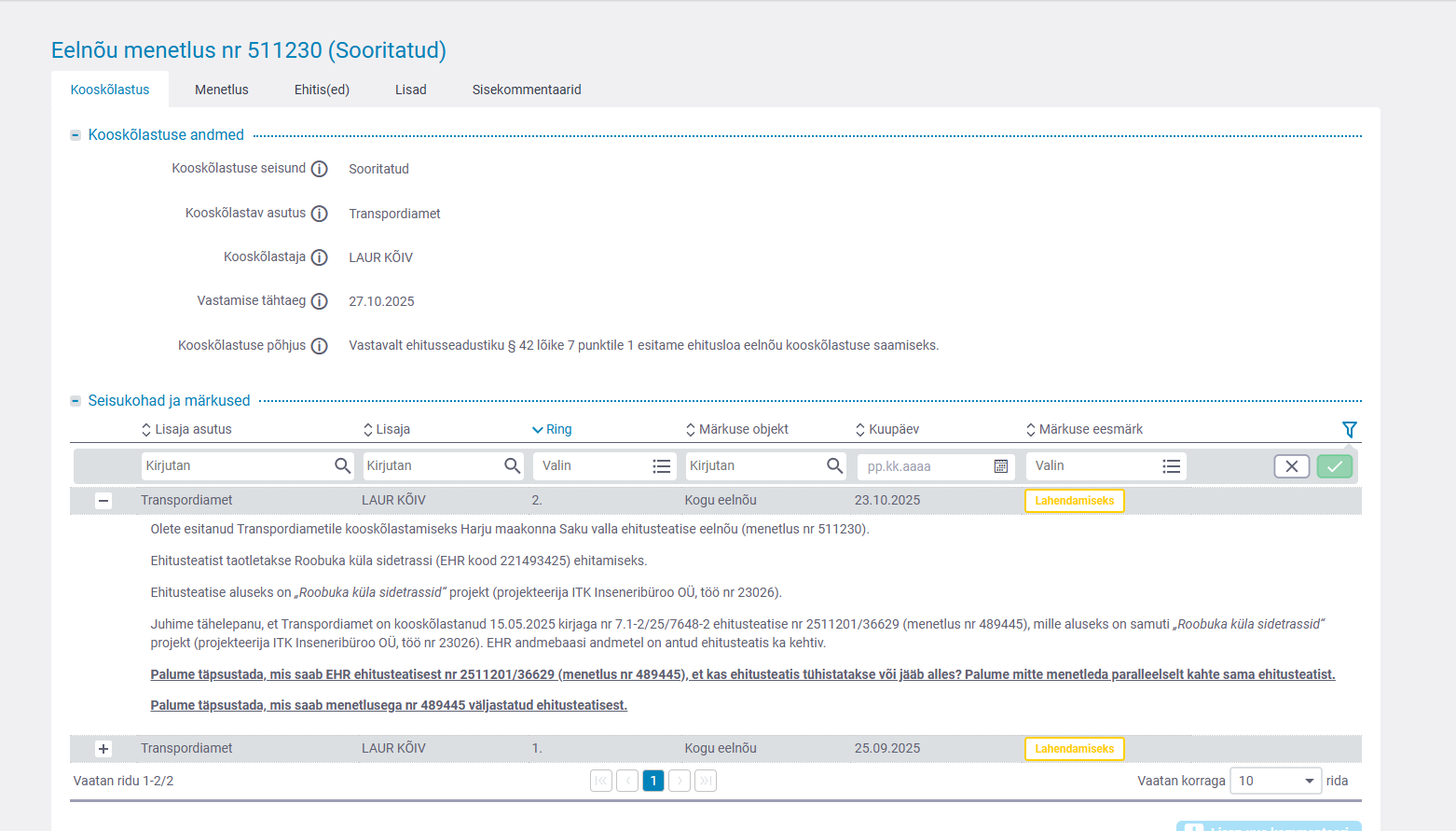Open the Ring filter dropdown

coord(604,465)
